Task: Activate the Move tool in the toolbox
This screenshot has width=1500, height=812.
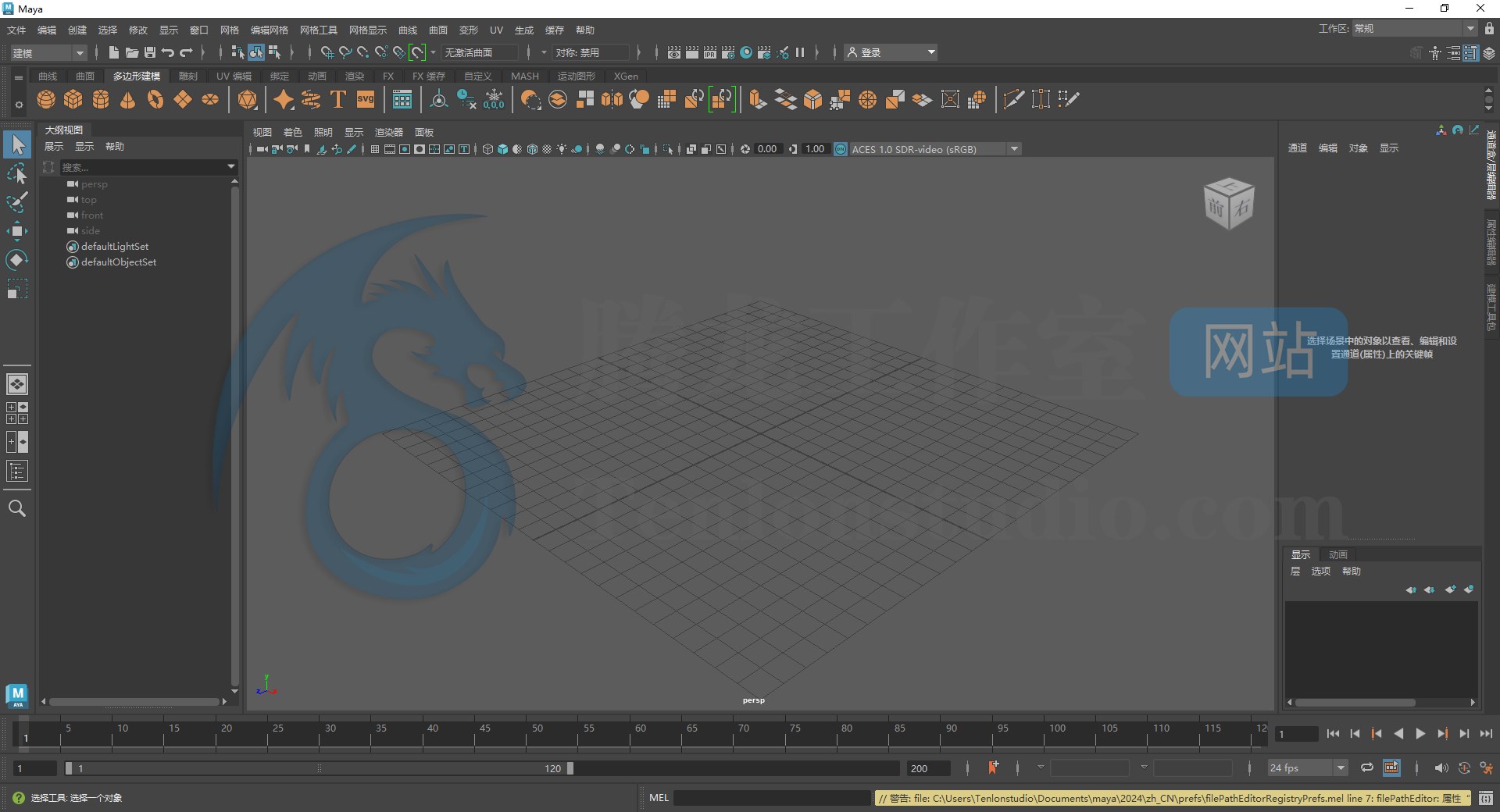Action: pyautogui.click(x=17, y=231)
